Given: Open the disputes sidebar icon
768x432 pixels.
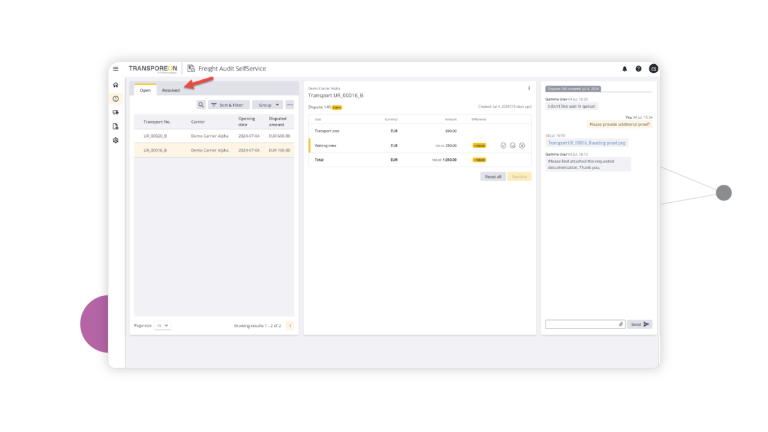Looking at the screenshot, I should [x=116, y=99].
